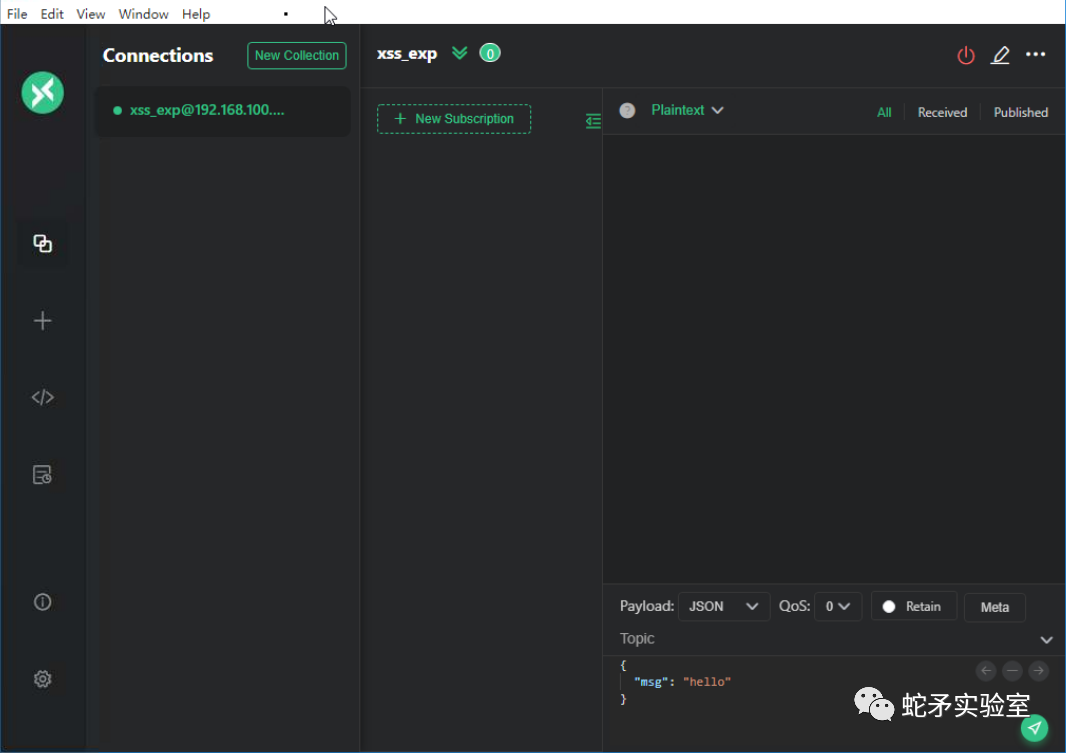
Task: Open the QoS level dropdown
Action: pos(838,606)
